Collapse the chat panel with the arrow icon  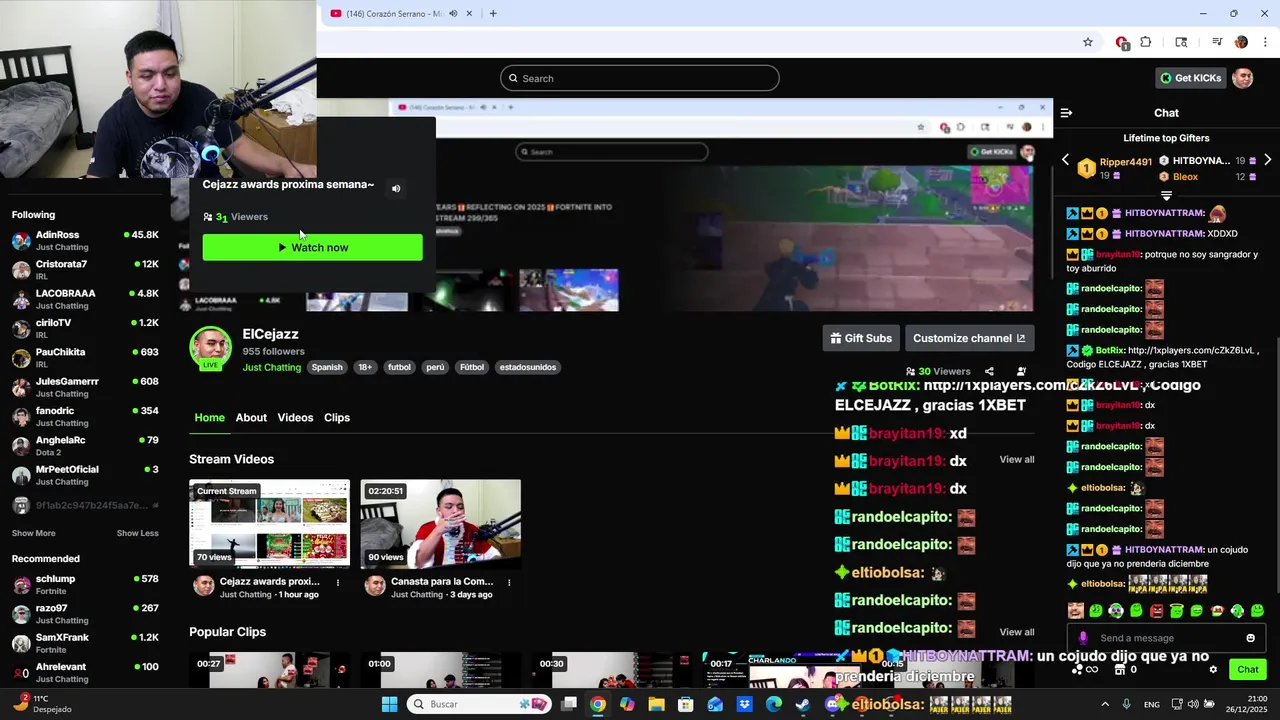tap(1066, 113)
